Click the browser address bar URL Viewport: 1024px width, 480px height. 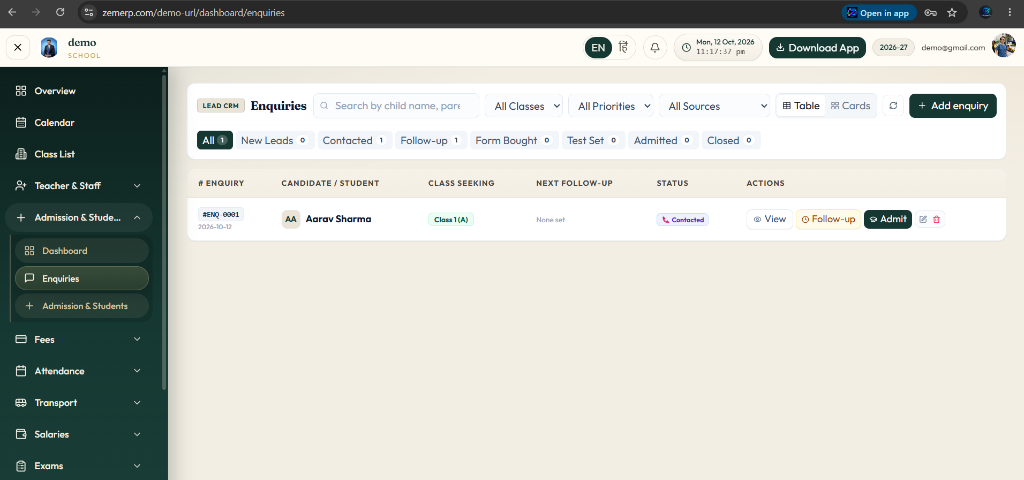point(193,12)
